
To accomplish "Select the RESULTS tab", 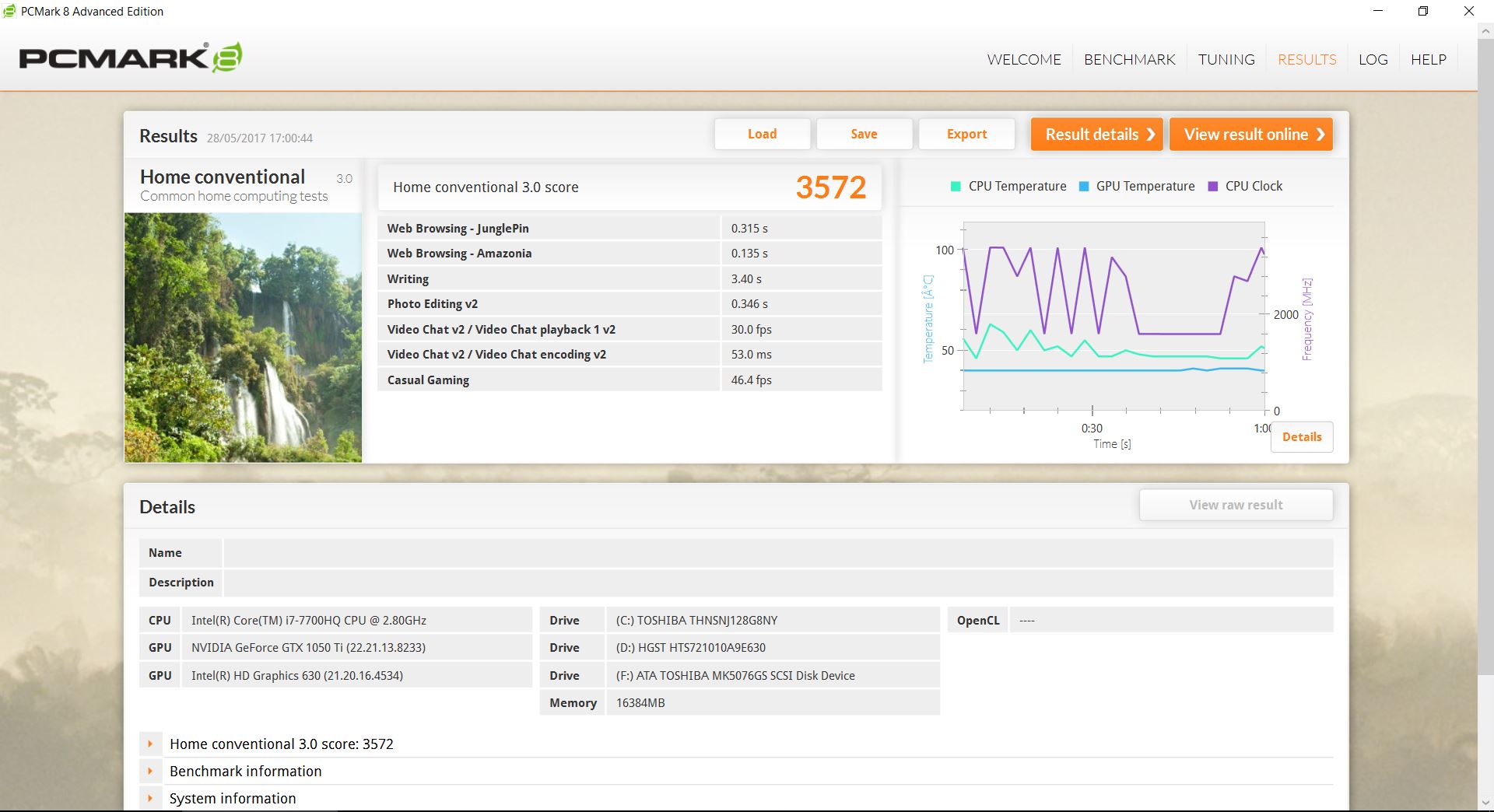I will click(x=1306, y=59).
